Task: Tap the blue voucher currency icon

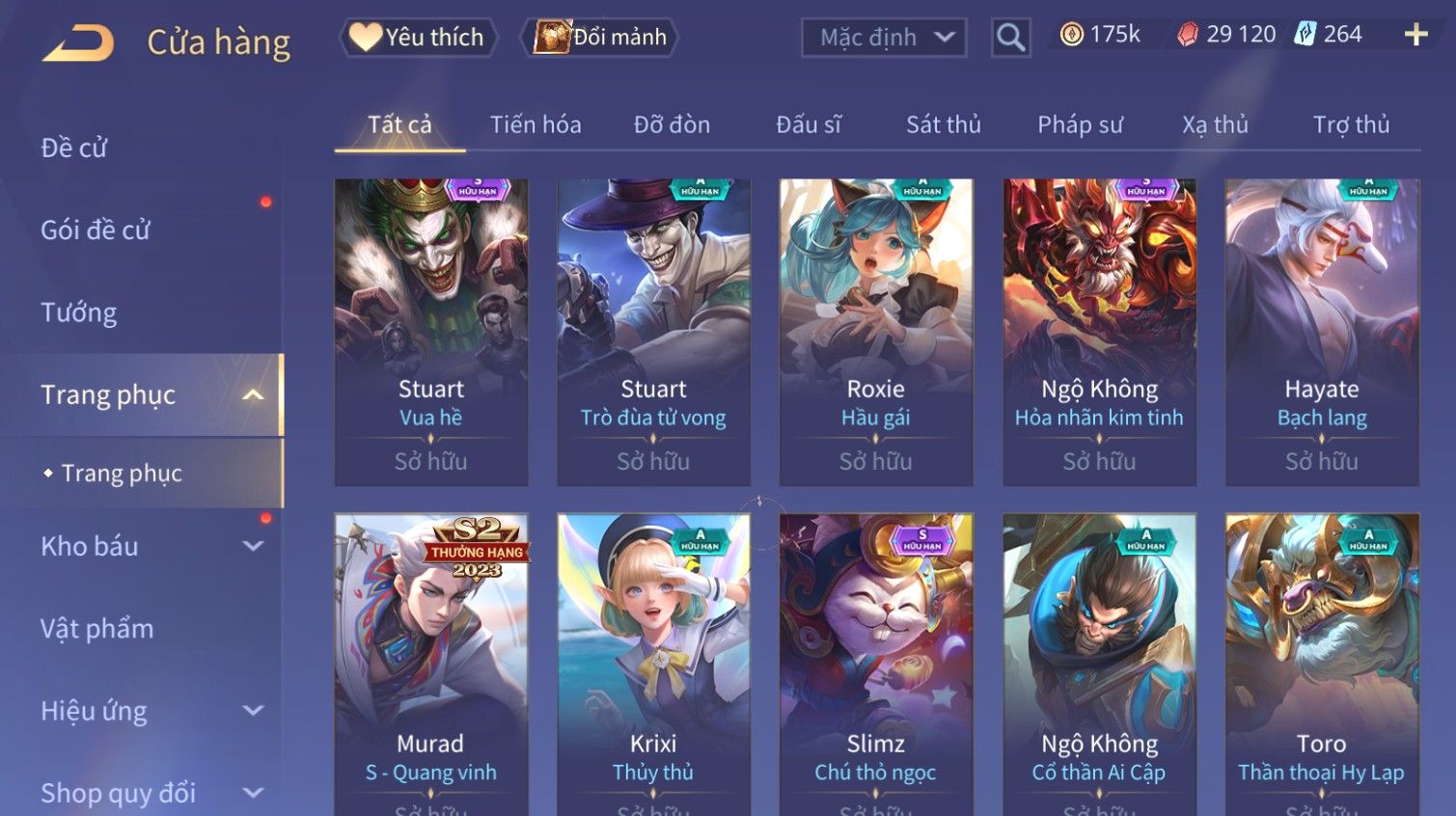Action: pyautogui.click(x=1305, y=35)
